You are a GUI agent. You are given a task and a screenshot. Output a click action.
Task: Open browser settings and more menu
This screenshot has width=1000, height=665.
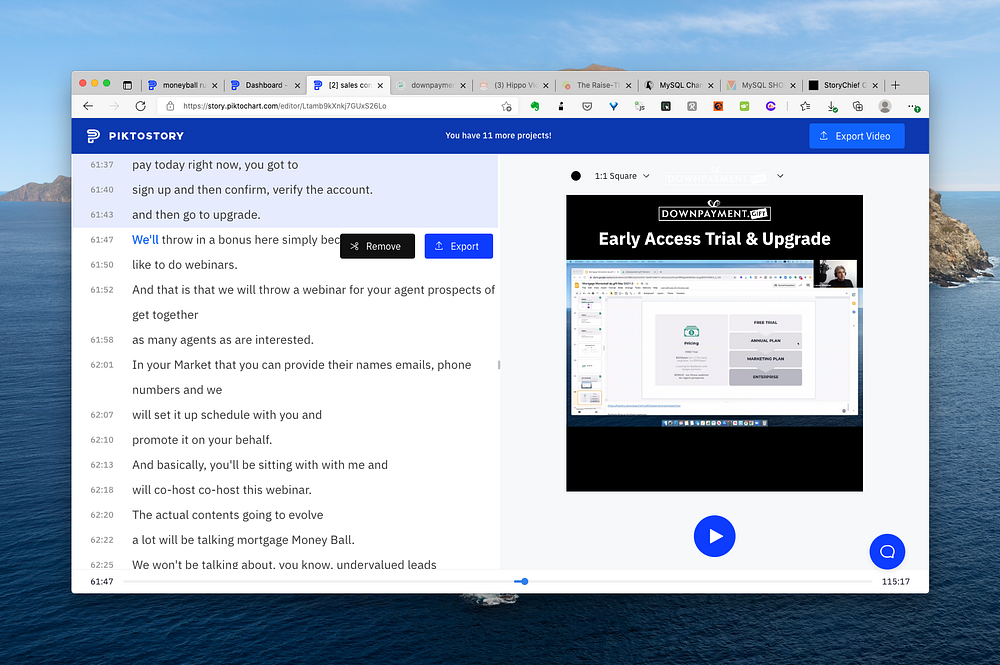click(x=913, y=107)
